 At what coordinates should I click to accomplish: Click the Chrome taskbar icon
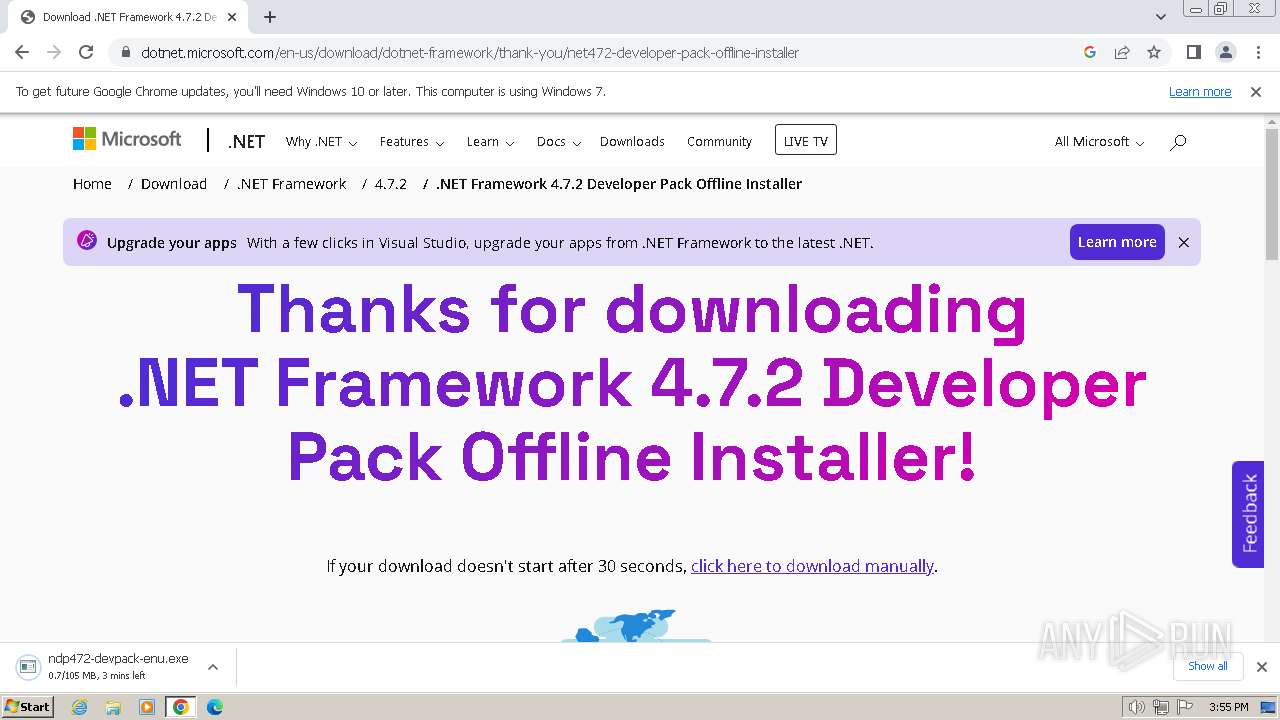tap(181, 707)
